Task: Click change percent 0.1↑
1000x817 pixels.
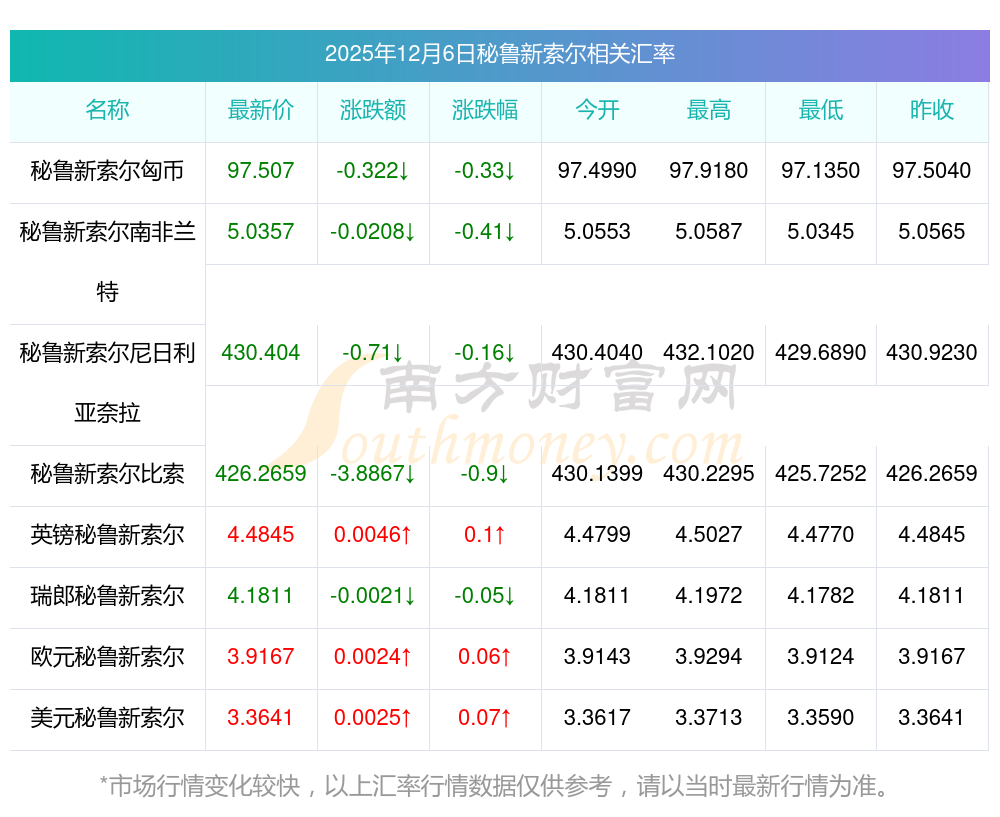Action: click(x=485, y=534)
